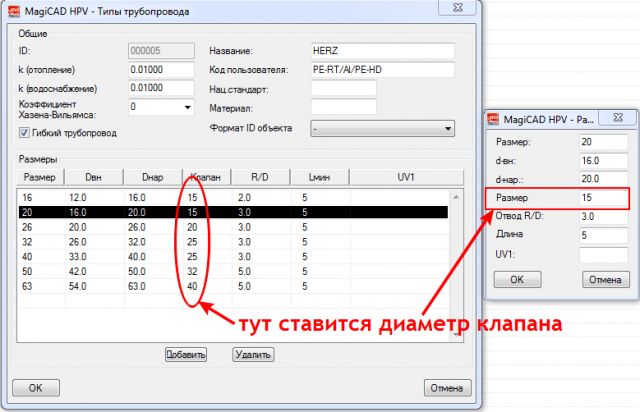The height and width of the screenshot is (412, 640).
Task: Click the Размер column header
Action: [x=40, y=177]
